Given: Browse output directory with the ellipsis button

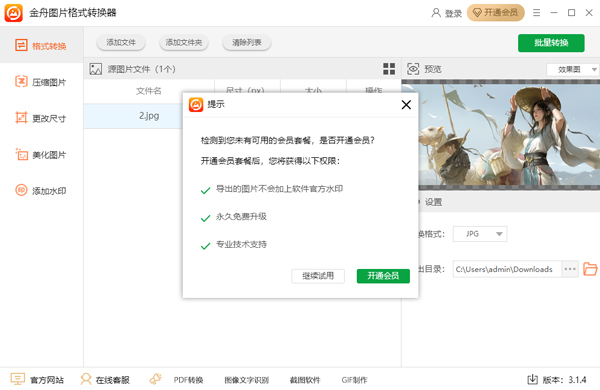Looking at the screenshot, I should [570, 269].
